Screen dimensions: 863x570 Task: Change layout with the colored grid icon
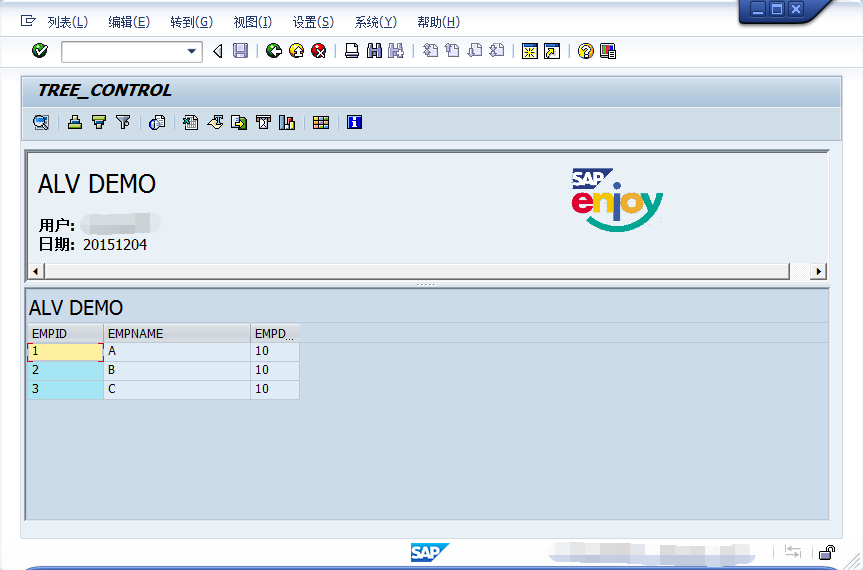click(321, 122)
